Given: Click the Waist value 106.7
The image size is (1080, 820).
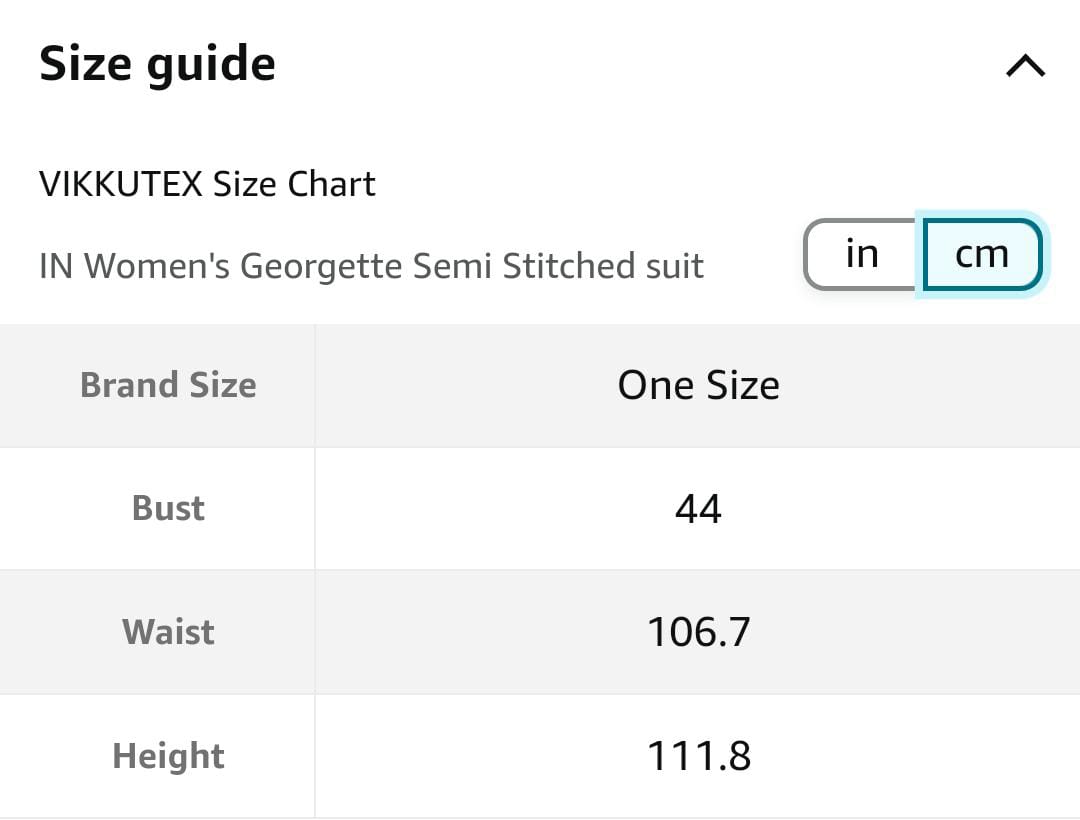Looking at the screenshot, I should 698,632.
